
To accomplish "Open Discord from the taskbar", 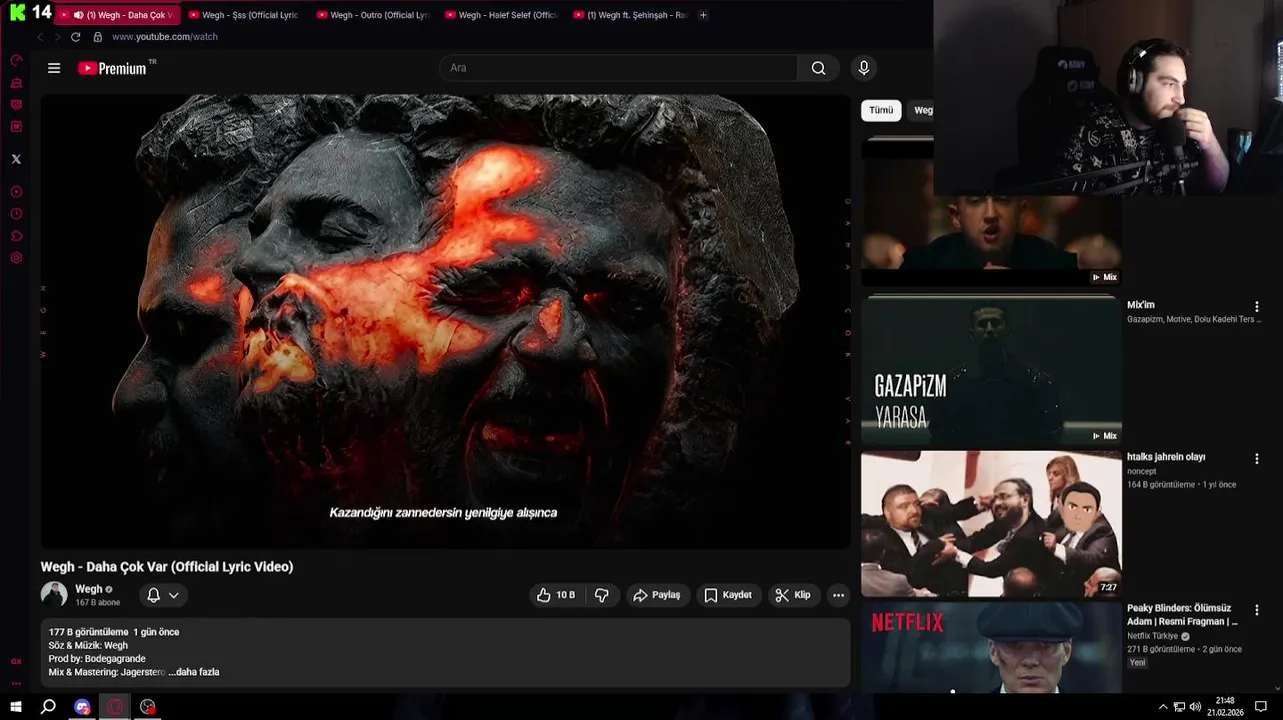I will coord(82,707).
